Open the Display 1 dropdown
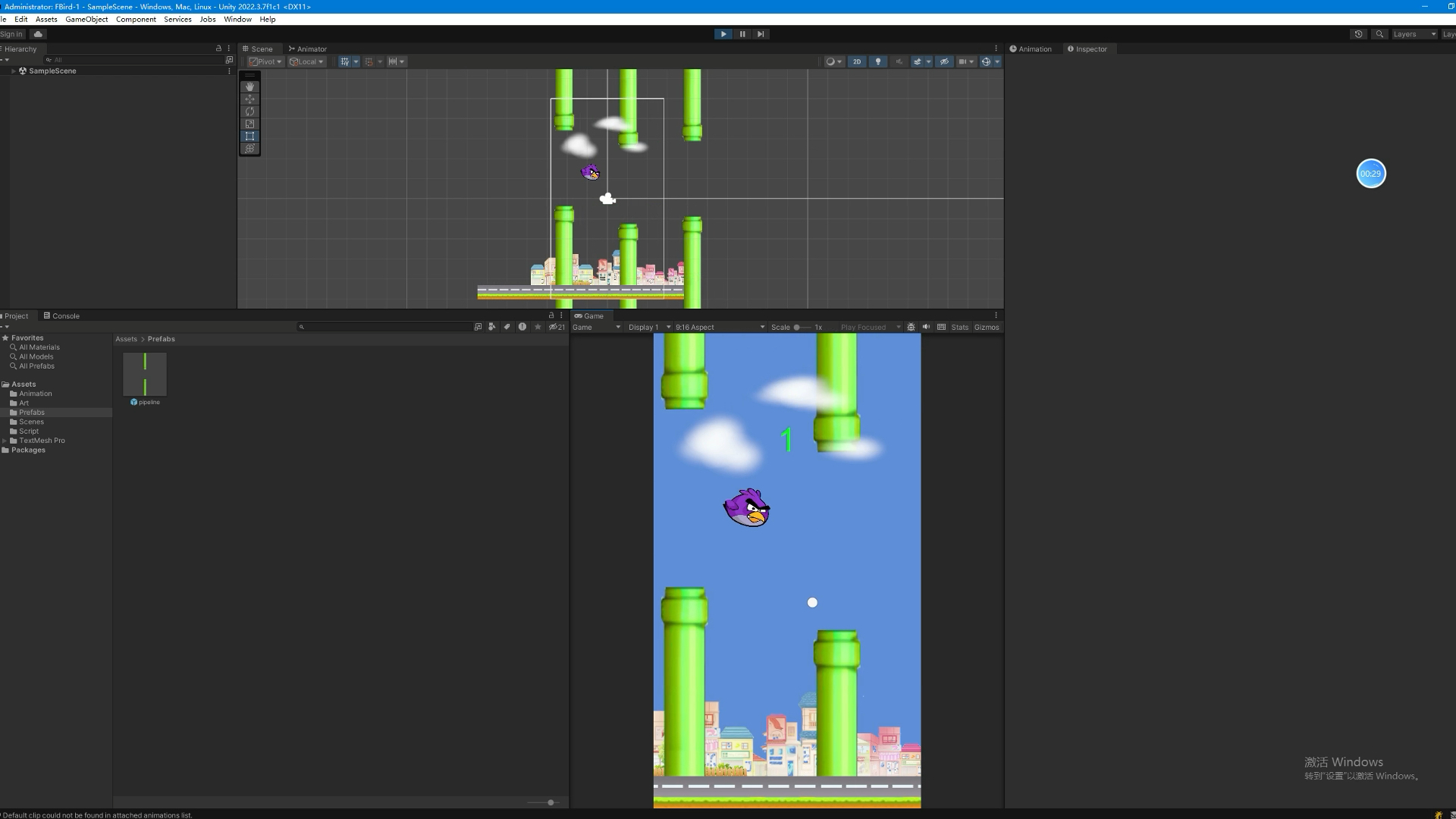The width and height of the screenshot is (1456, 819). 649,328
